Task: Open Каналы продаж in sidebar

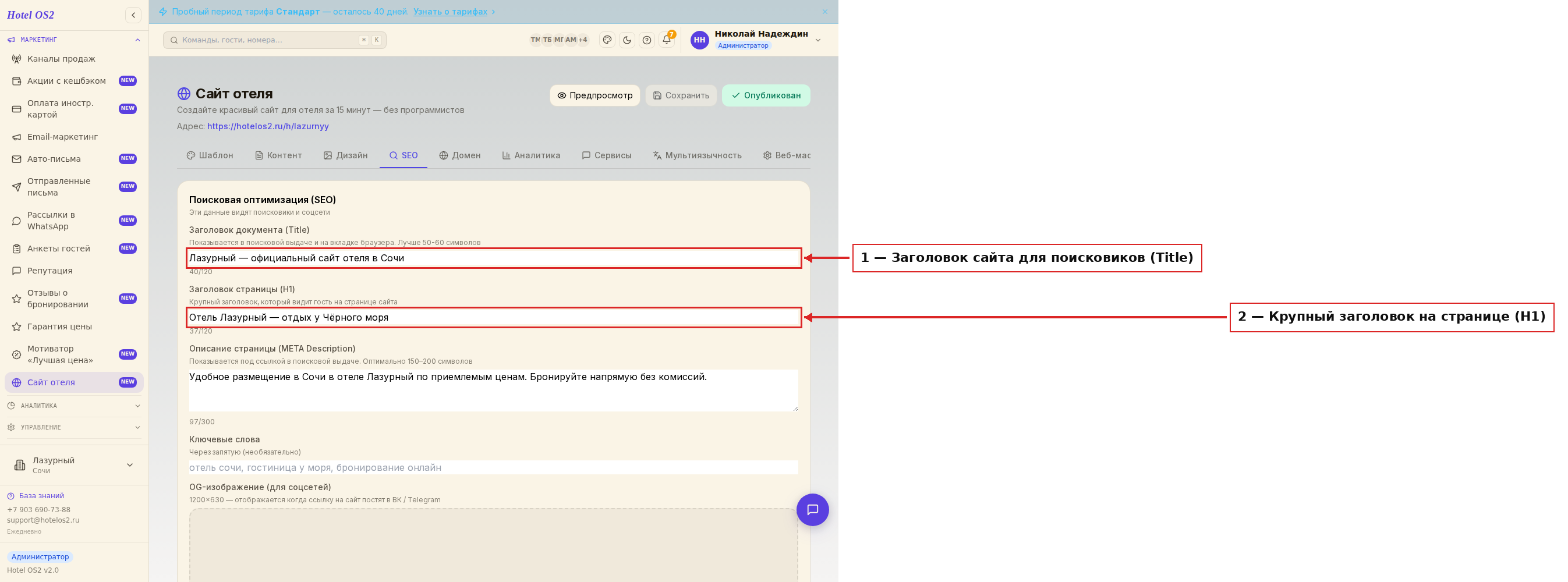Action: (x=75, y=59)
